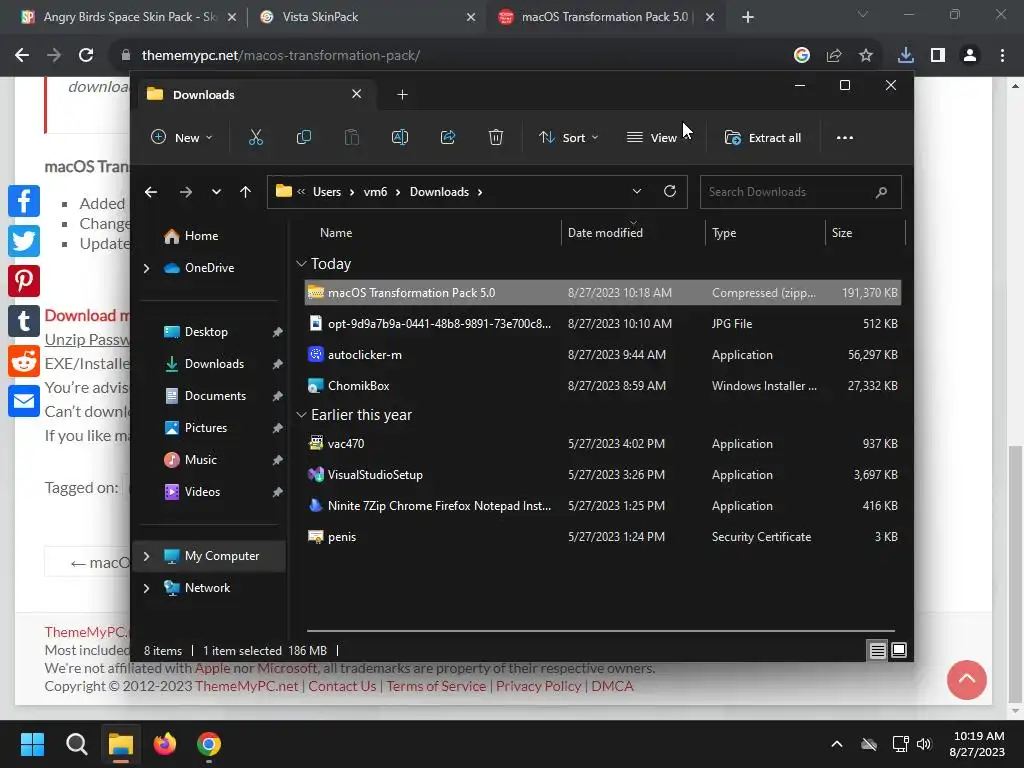Expand the address bar history dropdown

point(637,191)
